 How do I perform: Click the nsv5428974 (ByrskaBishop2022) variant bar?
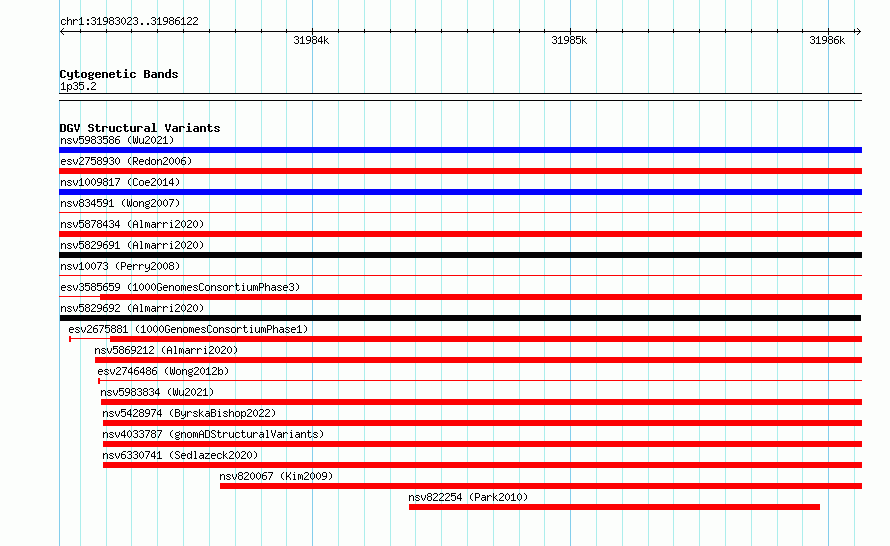(x=482, y=423)
